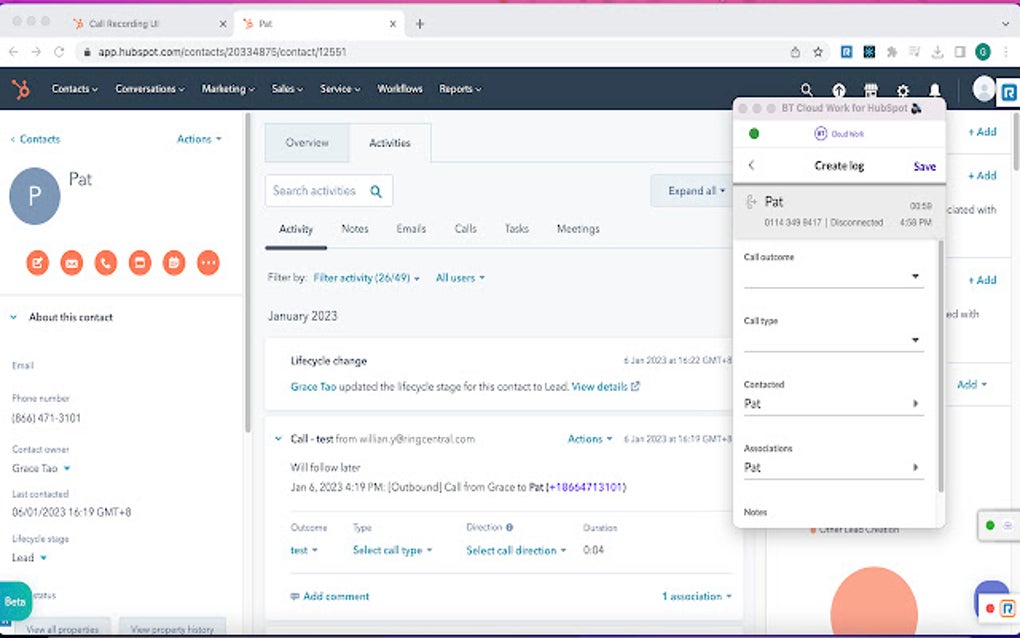Expand the Contacted Pat field arrow
This screenshot has height=638, width=1020.
pyautogui.click(x=915, y=404)
